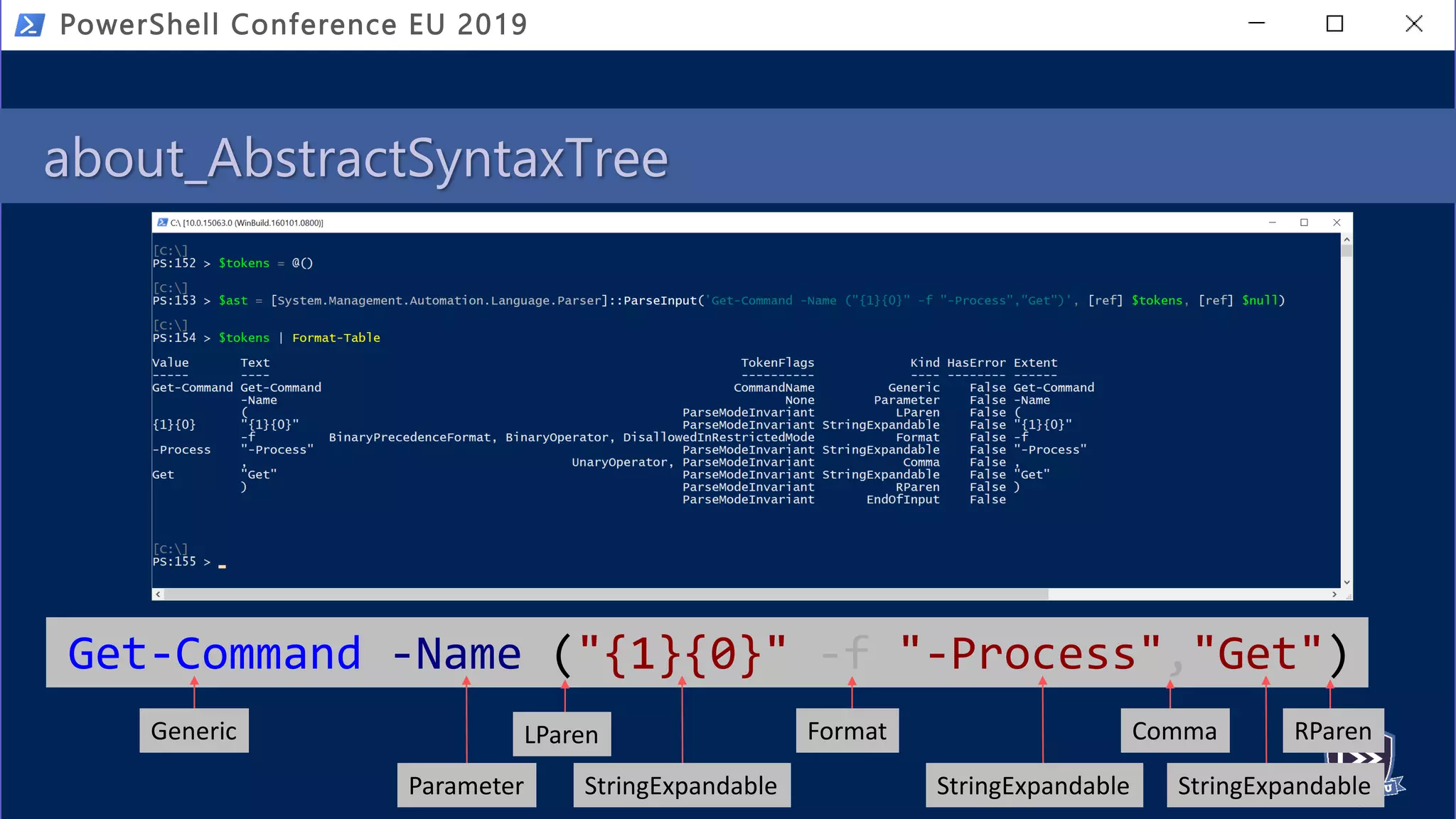1456x819 pixels.
Task: Maximize the PowerShell Conference EU 2019 window
Action: coord(1335,24)
